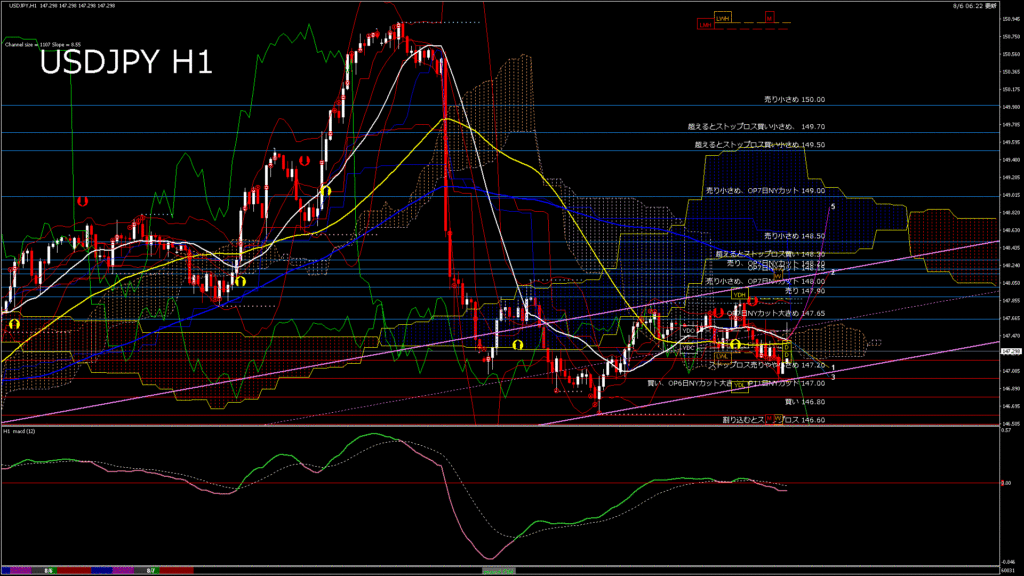
Task: Click the 8/7 date marker on the time axis
Action: 150,570
